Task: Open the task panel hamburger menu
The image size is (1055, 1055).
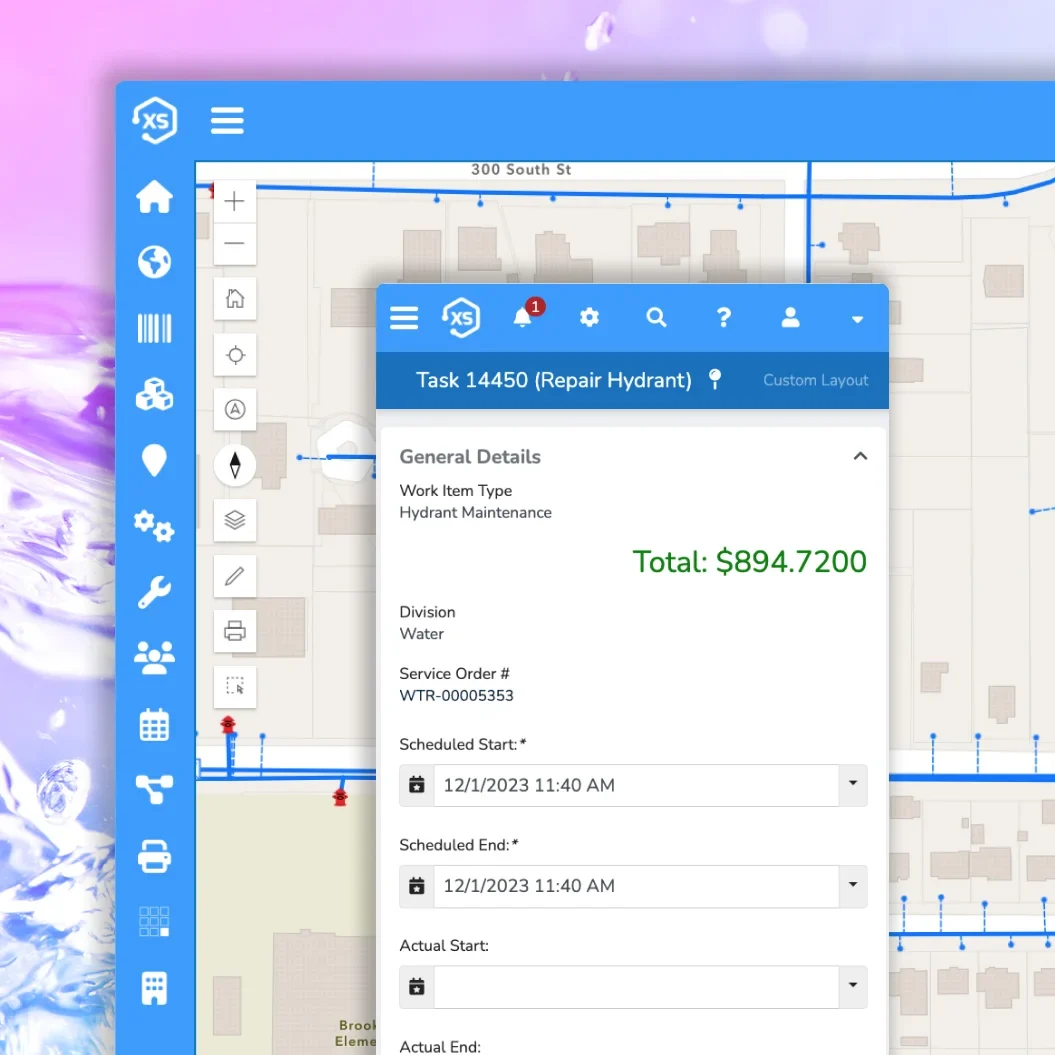Action: tap(404, 317)
